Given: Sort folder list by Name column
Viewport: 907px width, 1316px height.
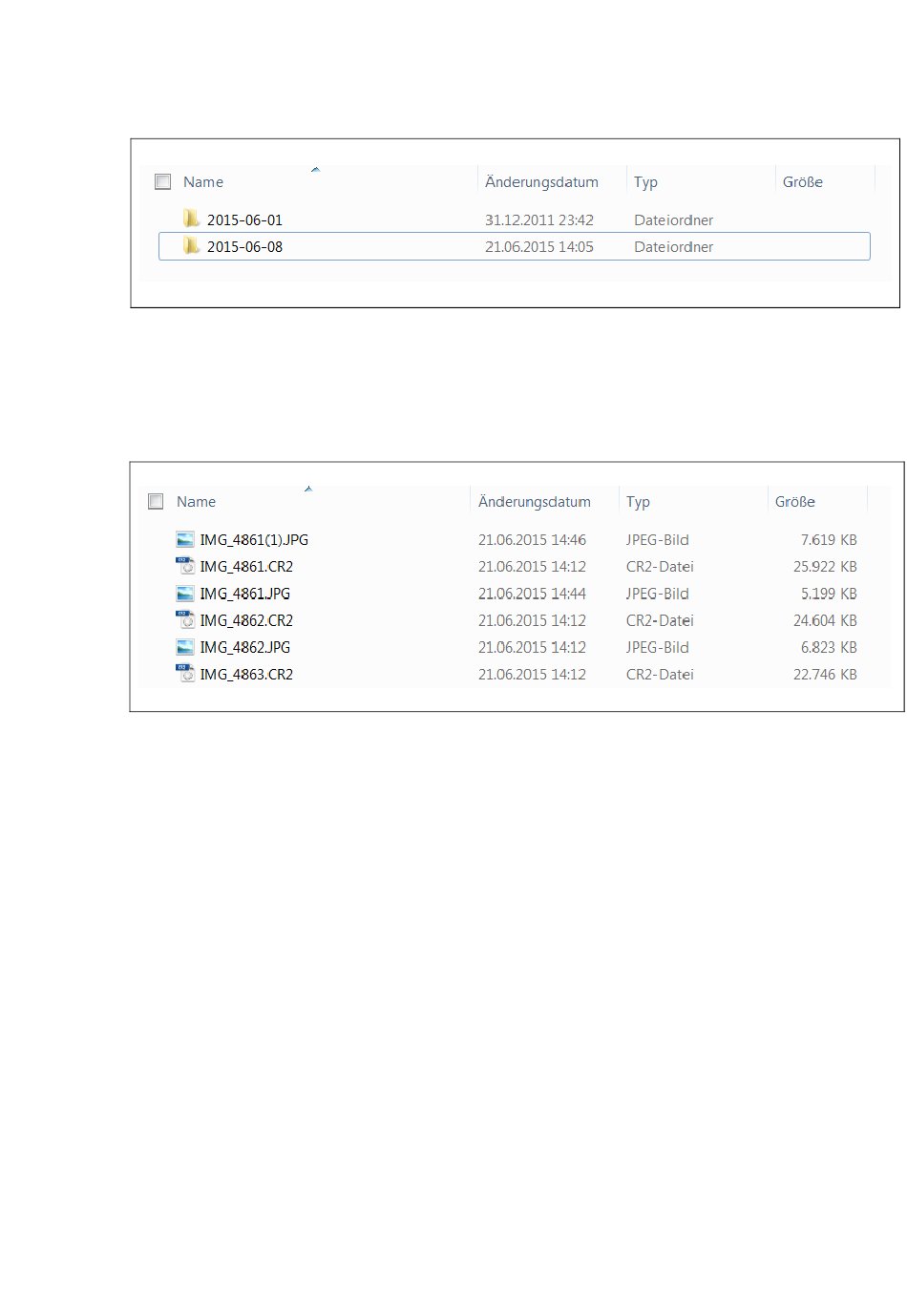Looking at the screenshot, I should 203,181.
